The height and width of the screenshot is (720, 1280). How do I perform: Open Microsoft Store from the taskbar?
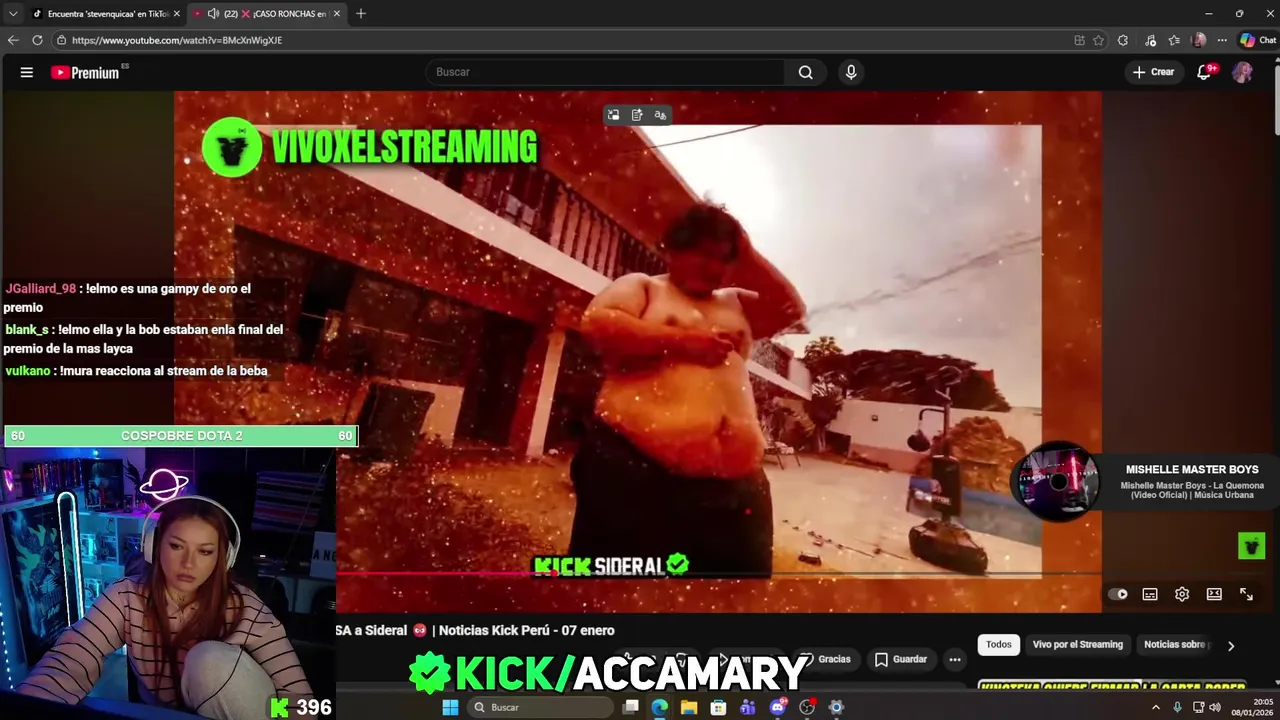click(x=718, y=707)
